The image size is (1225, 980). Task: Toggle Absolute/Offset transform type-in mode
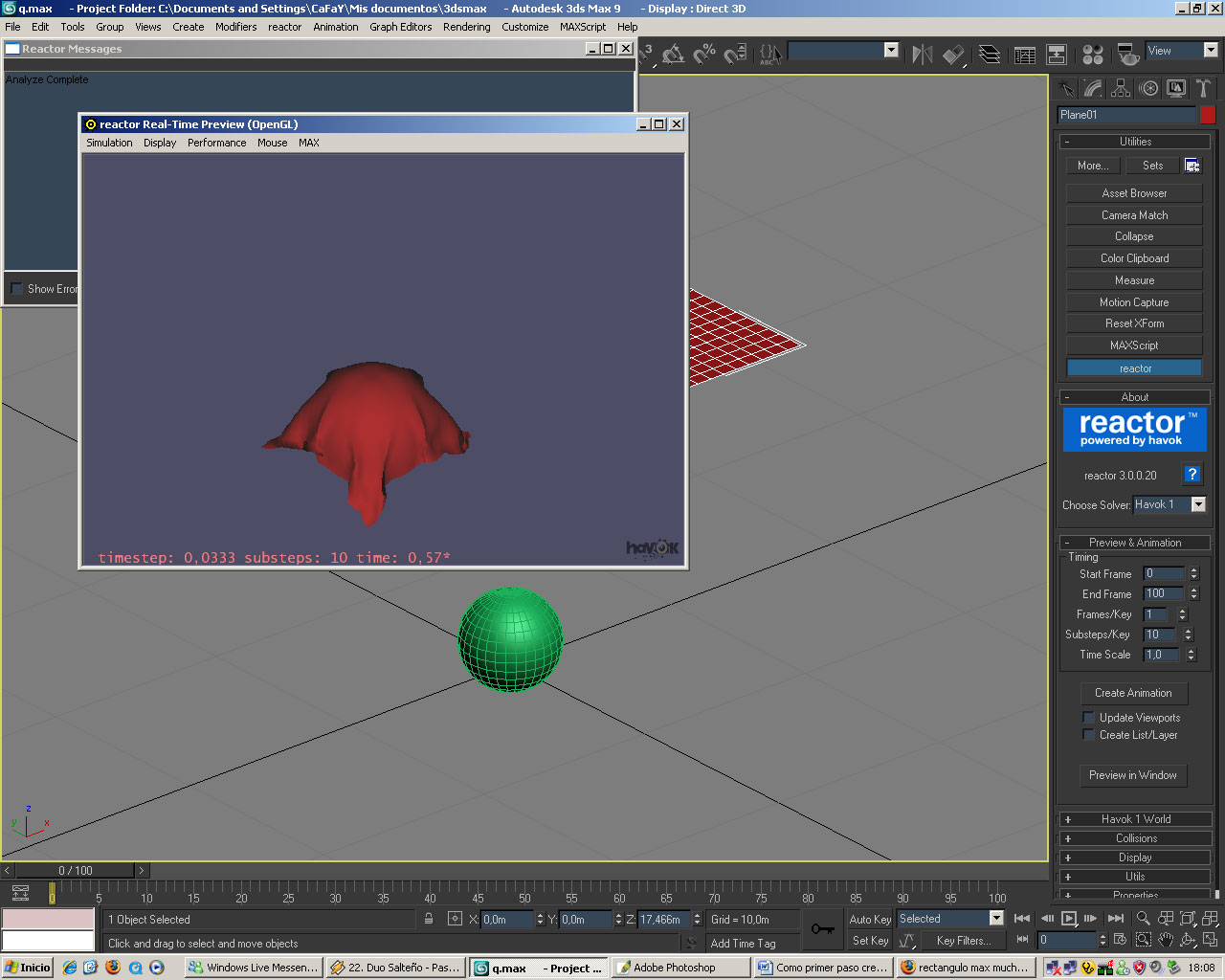455,919
